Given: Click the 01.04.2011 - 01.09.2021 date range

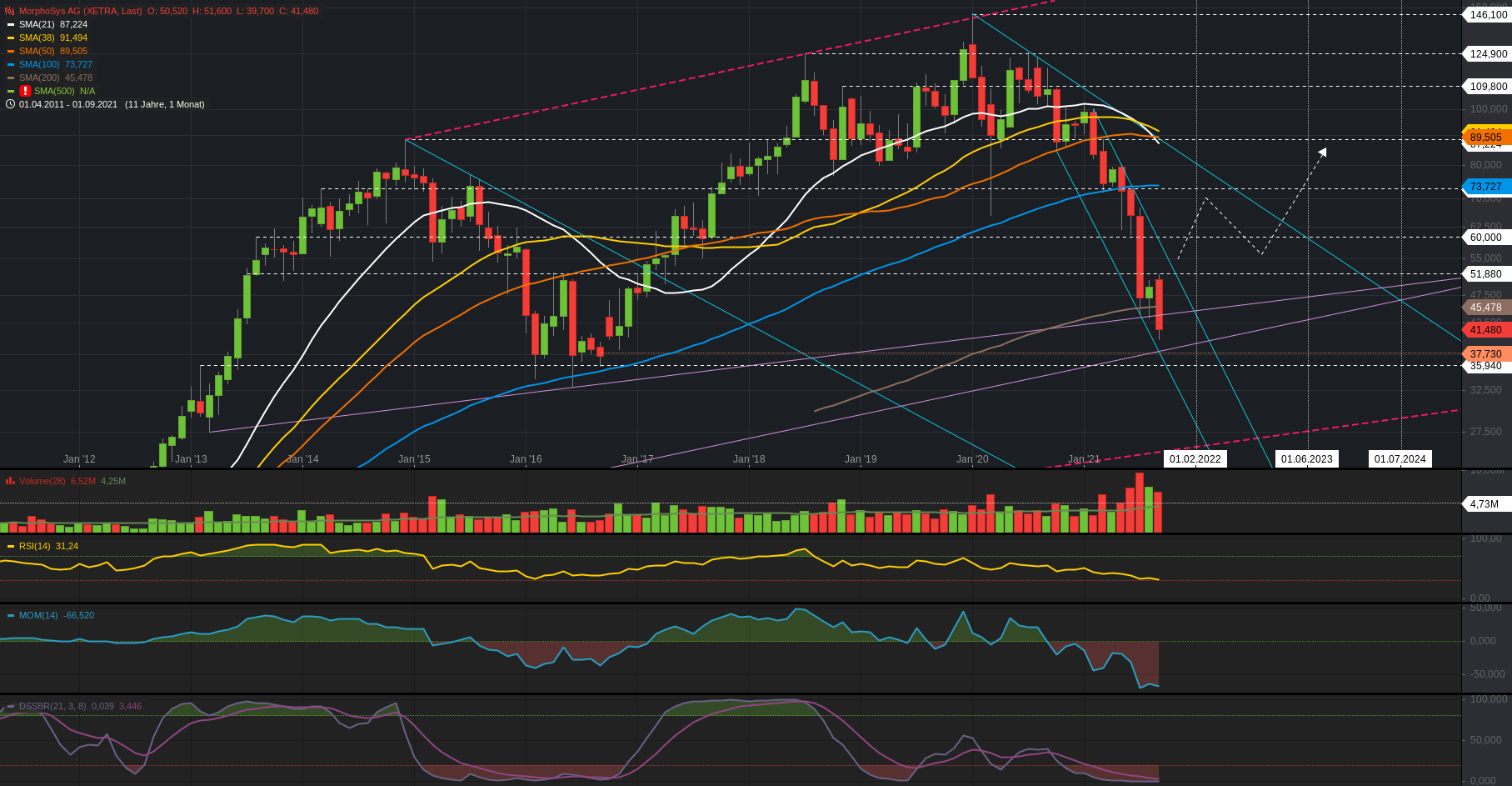Looking at the screenshot, I should tap(68, 104).
